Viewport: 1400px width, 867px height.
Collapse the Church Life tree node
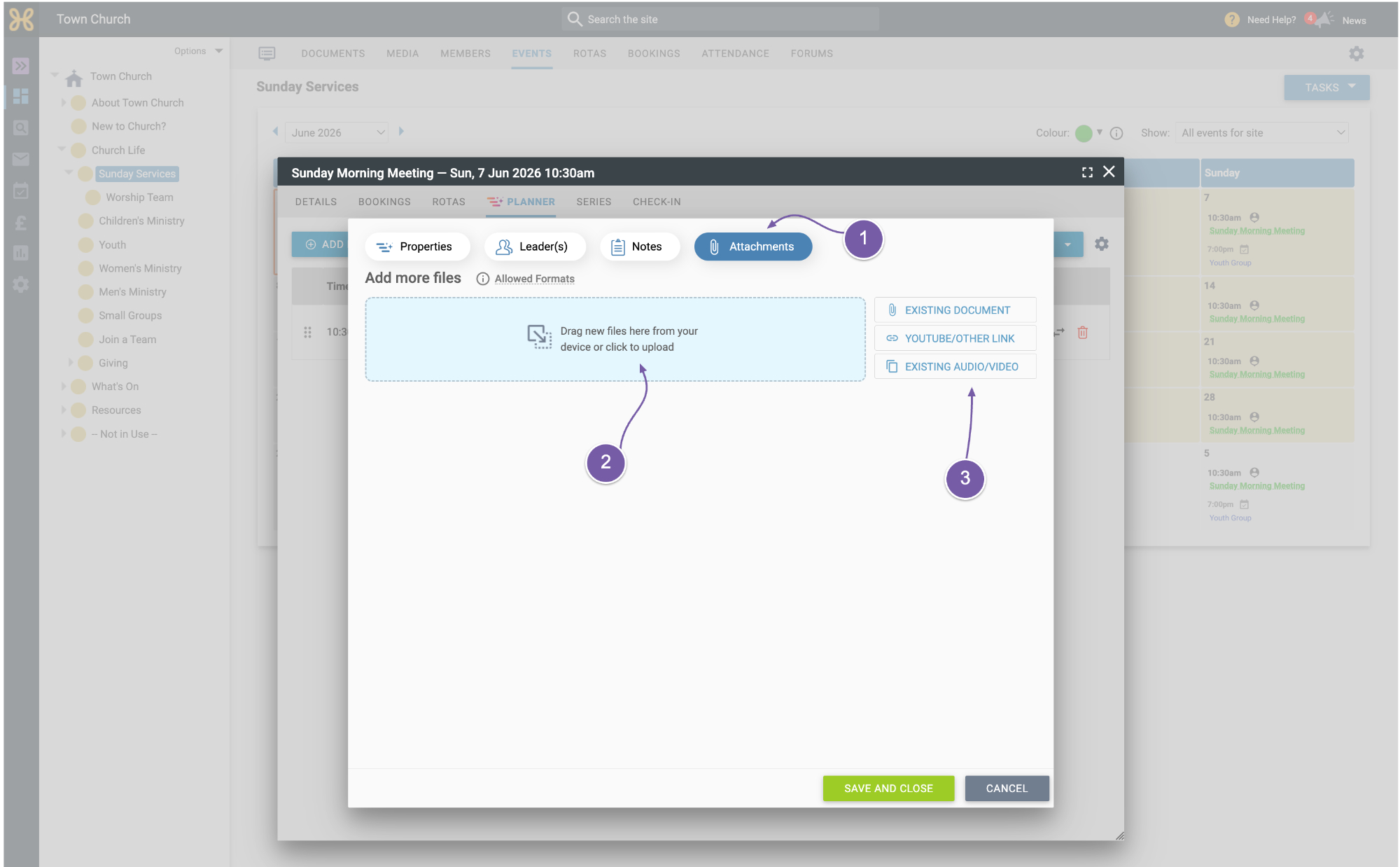tap(62, 149)
